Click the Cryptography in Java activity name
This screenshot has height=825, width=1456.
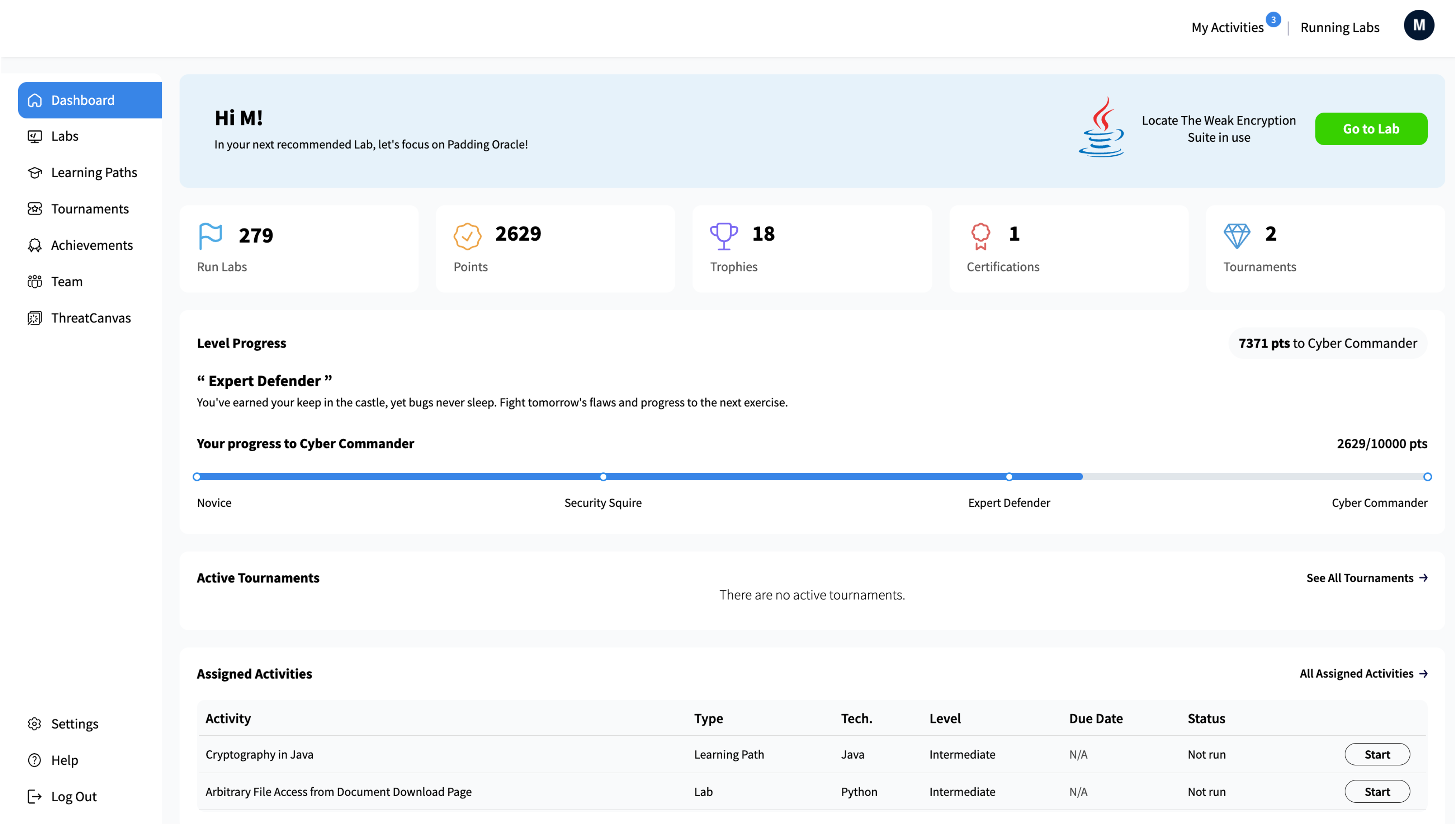259,754
